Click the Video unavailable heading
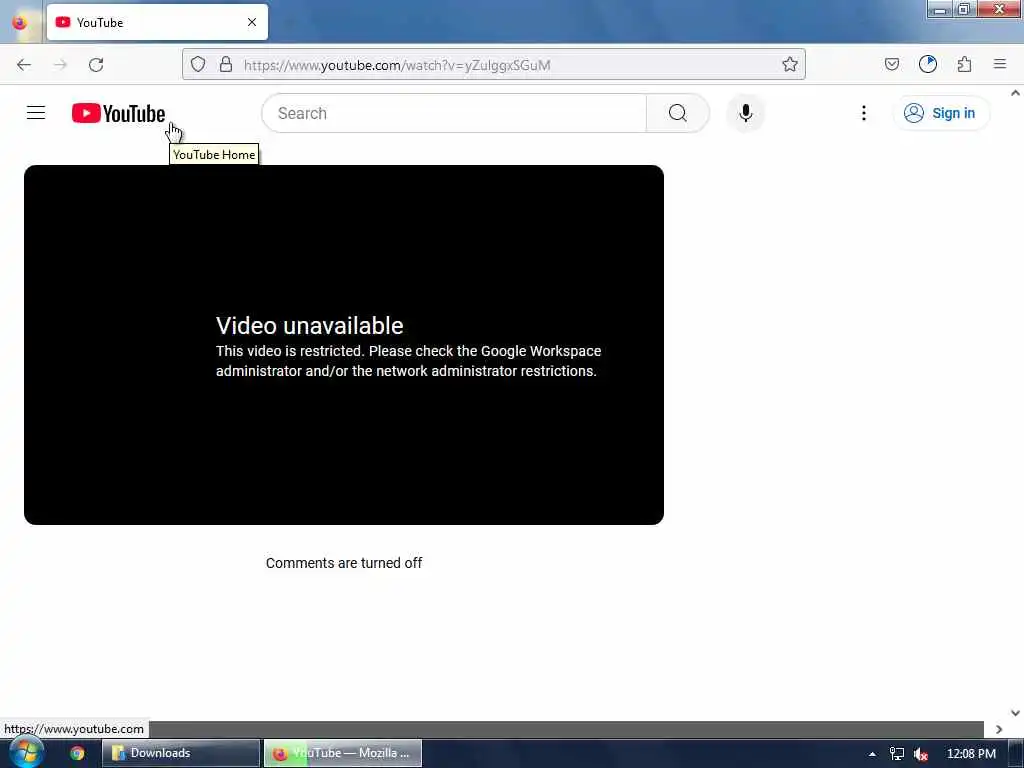1024x768 pixels. coord(310,325)
